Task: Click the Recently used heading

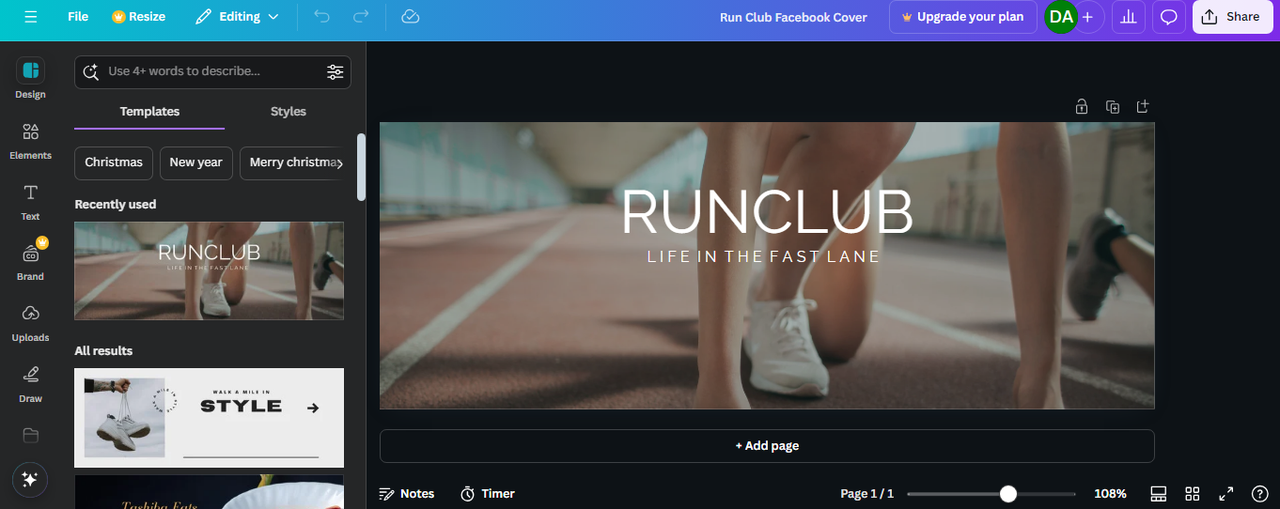Action: coord(115,204)
